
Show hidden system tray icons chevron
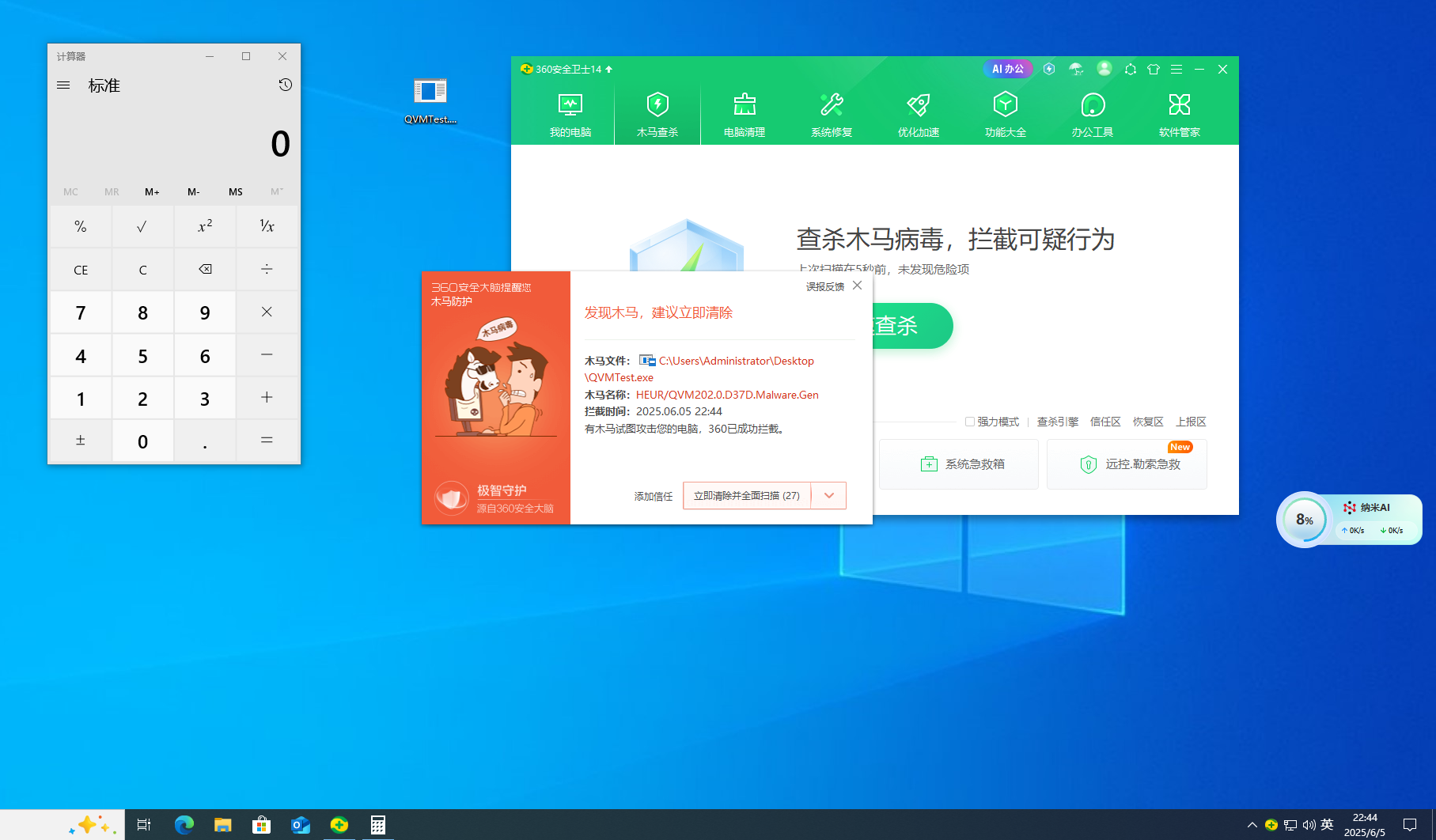point(1252,825)
